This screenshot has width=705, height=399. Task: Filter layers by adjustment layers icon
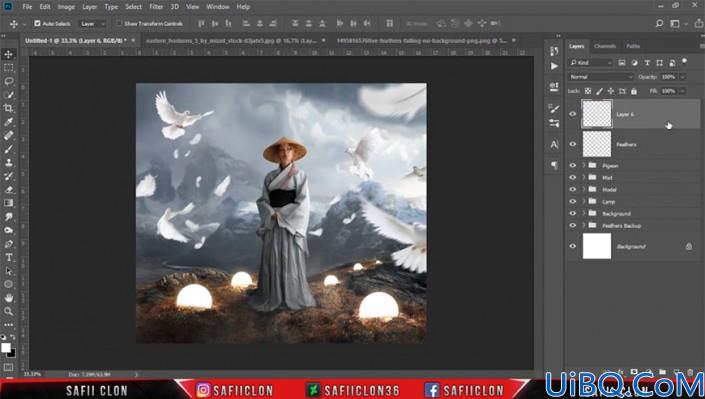[x=634, y=63]
